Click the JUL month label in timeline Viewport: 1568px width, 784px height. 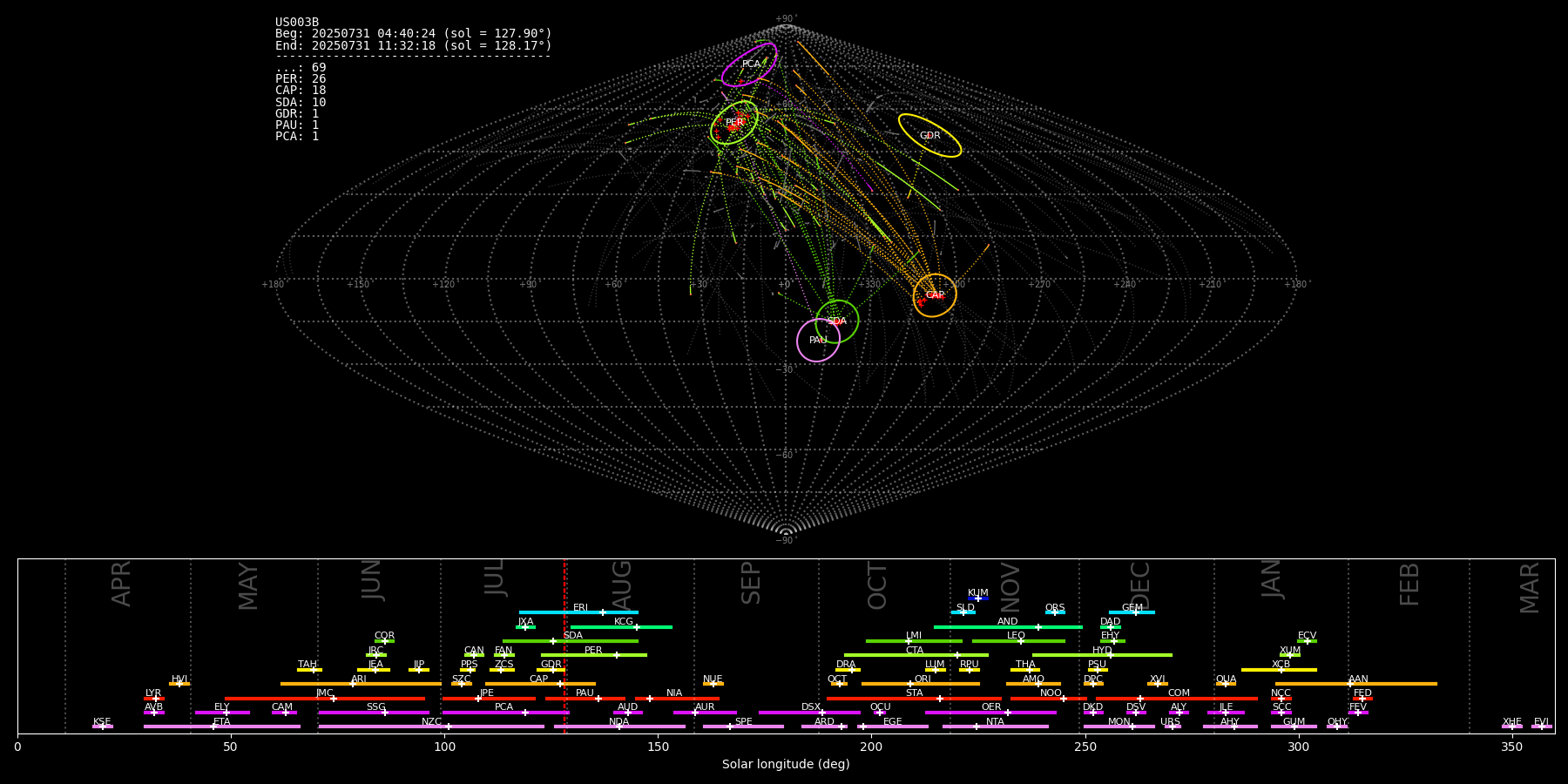(x=494, y=578)
